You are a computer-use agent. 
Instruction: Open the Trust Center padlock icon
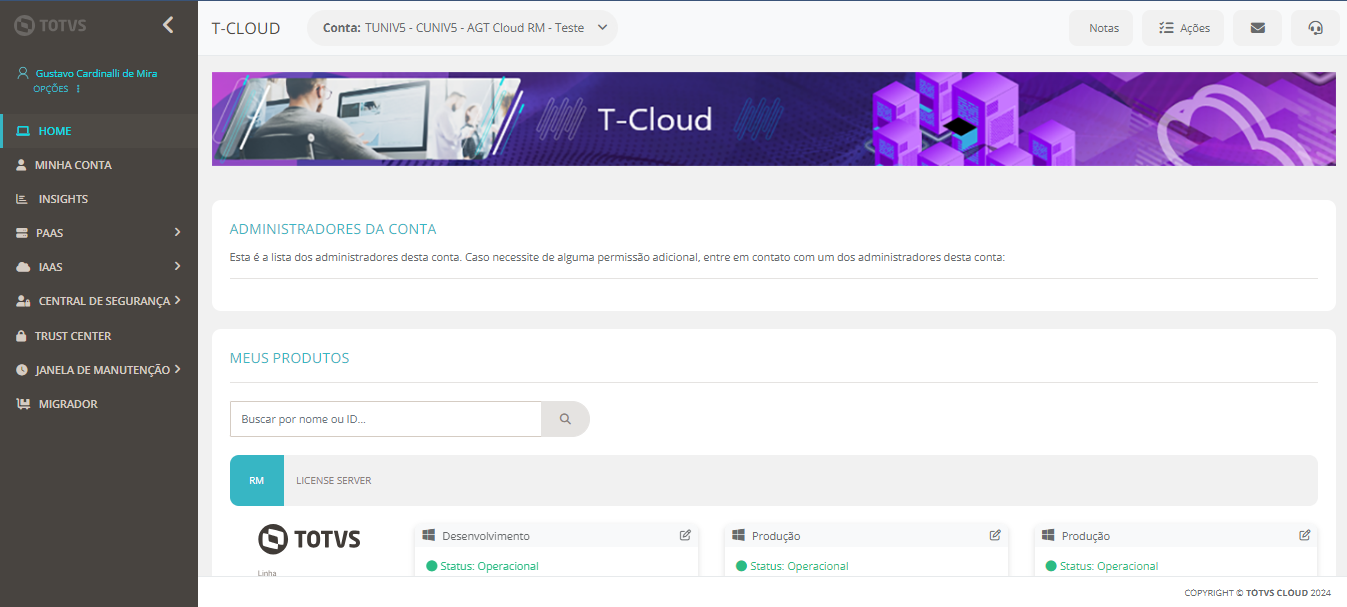(22, 335)
